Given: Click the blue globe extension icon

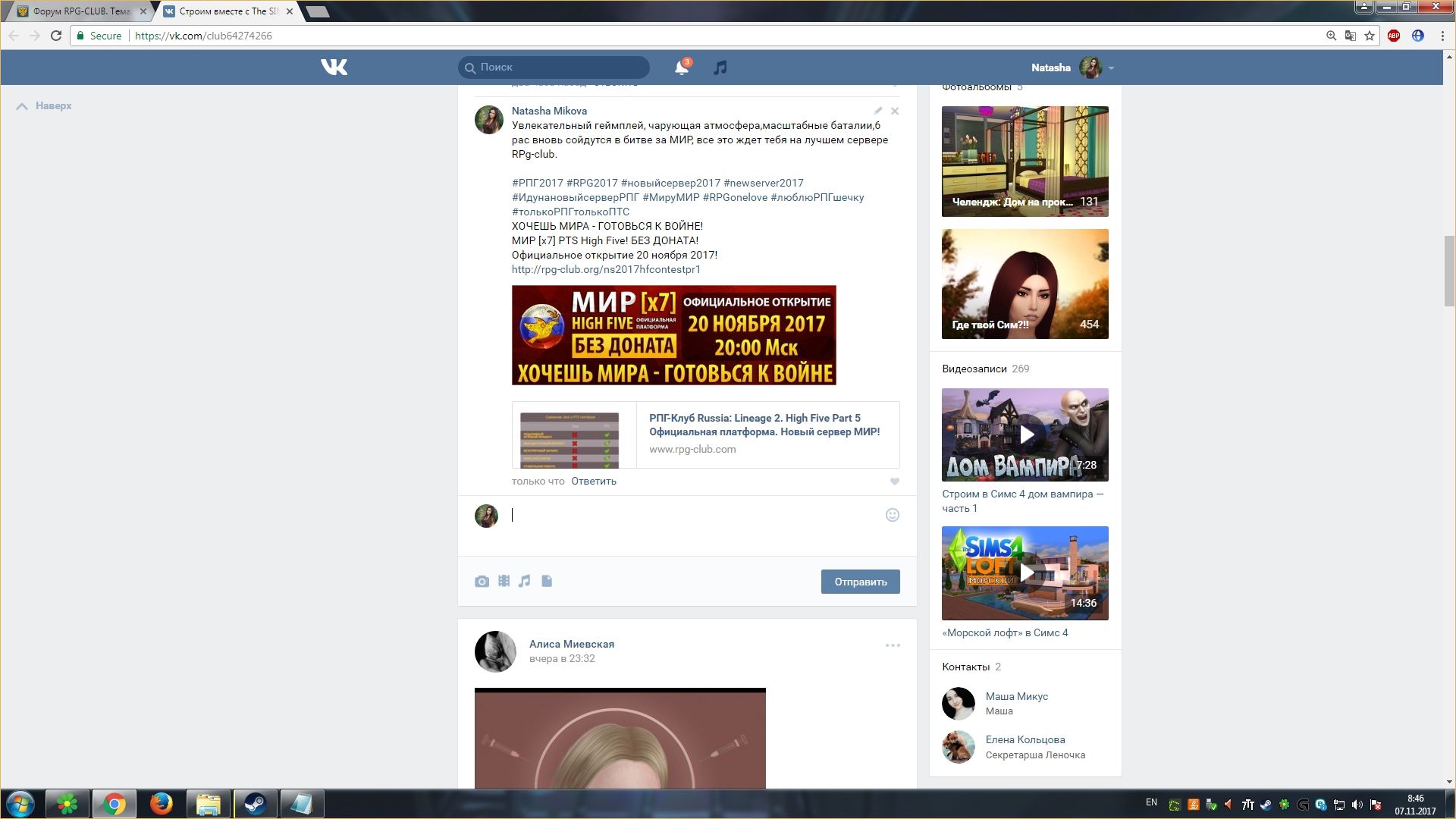Looking at the screenshot, I should click(1417, 36).
